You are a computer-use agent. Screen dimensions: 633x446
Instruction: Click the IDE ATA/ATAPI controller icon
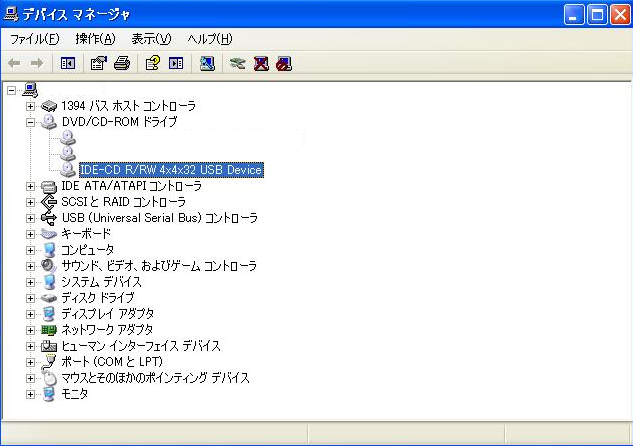49,186
